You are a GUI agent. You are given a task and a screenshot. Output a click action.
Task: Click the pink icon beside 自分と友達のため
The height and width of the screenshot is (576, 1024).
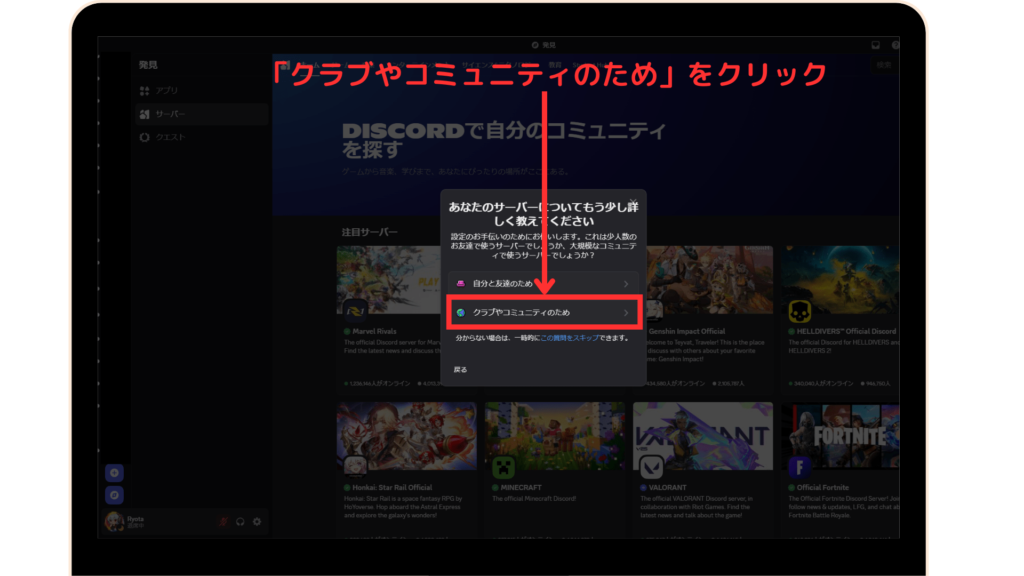pyautogui.click(x=461, y=283)
